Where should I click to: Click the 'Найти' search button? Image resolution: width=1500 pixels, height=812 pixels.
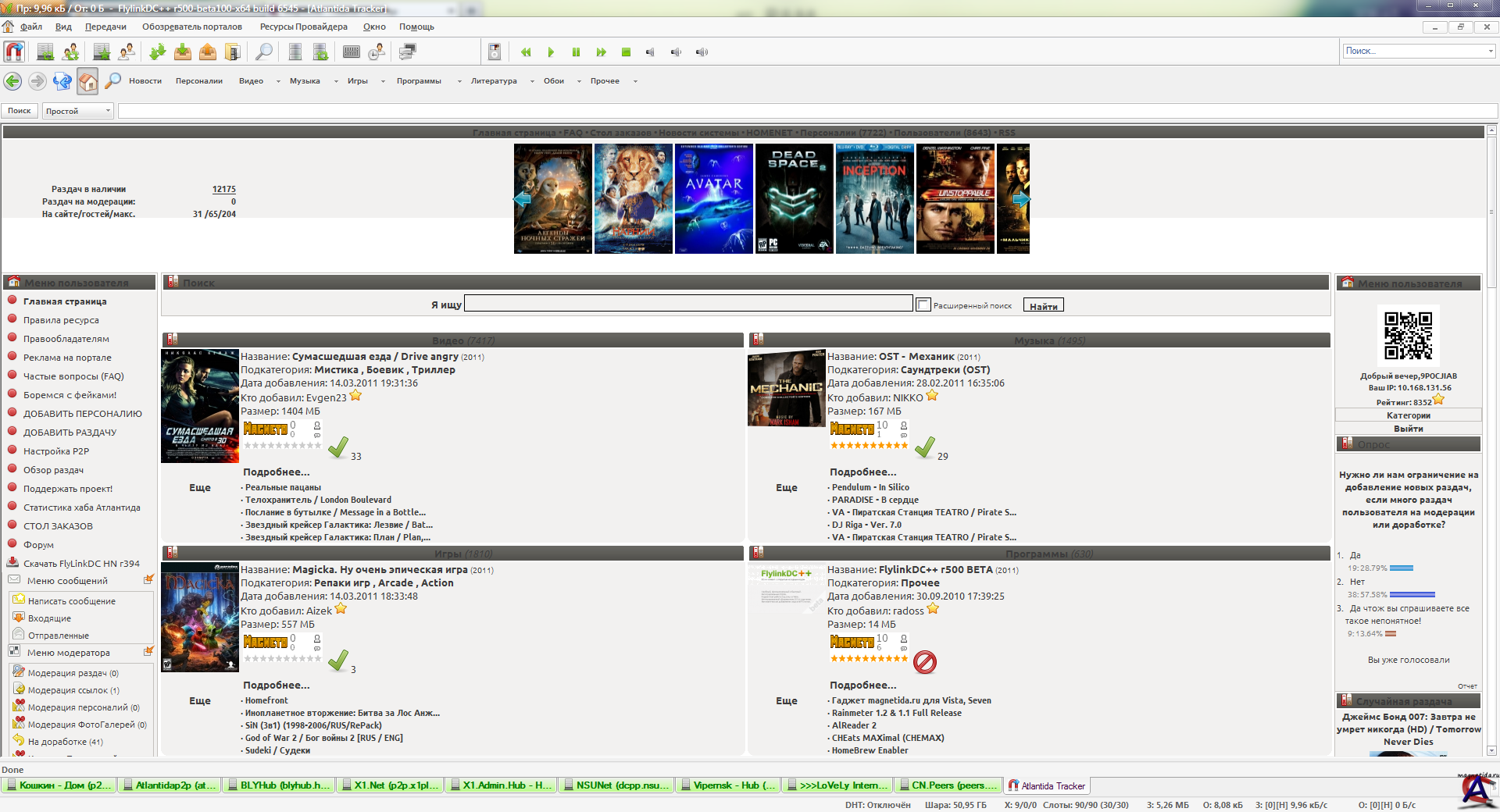pyautogui.click(x=1043, y=306)
